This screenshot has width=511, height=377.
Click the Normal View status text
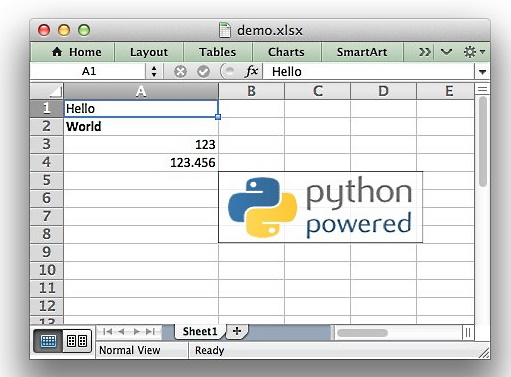[x=130, y=350]
